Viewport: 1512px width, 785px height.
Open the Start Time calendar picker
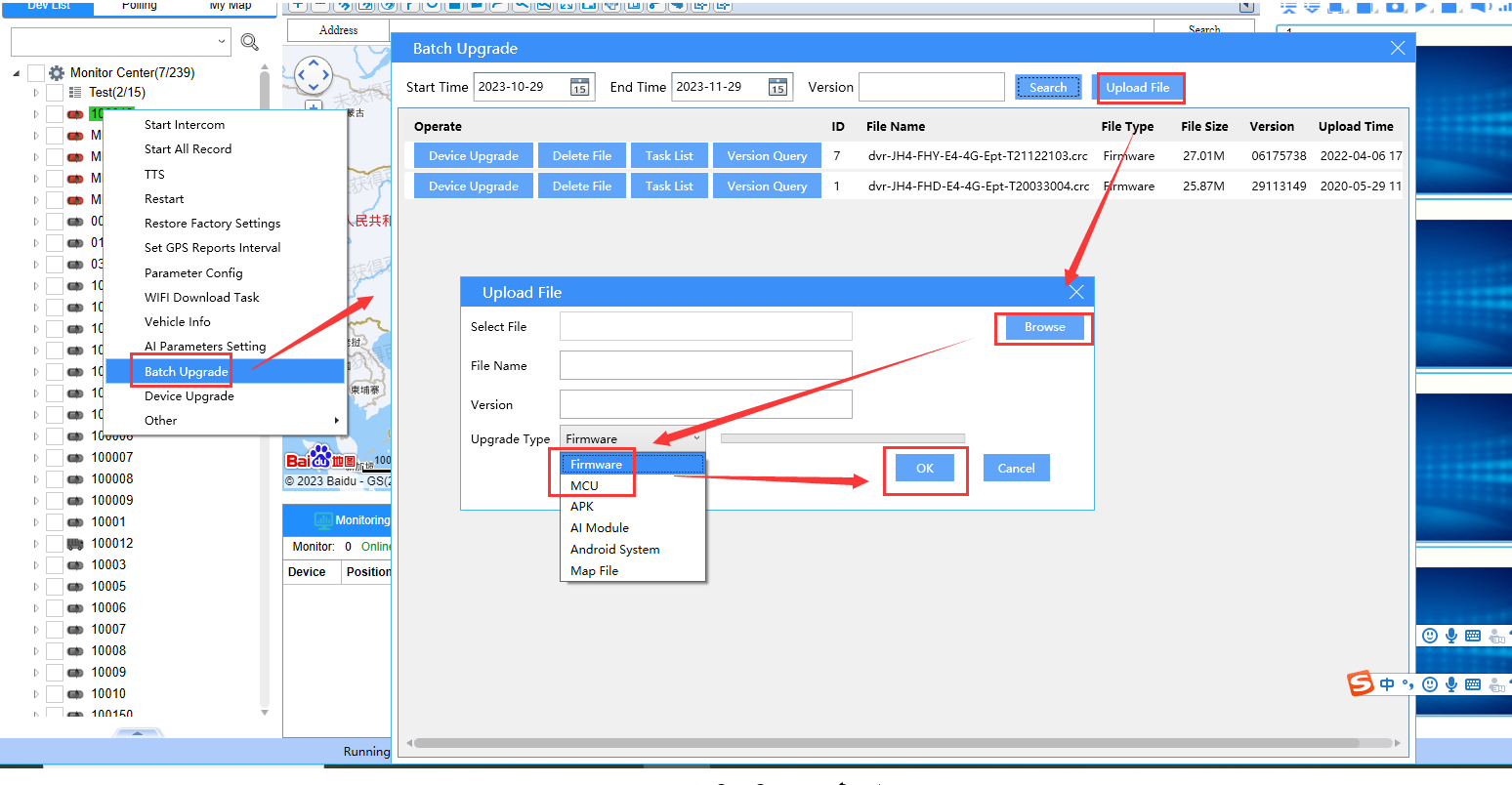pyautogui.click(x=580, y=87)
